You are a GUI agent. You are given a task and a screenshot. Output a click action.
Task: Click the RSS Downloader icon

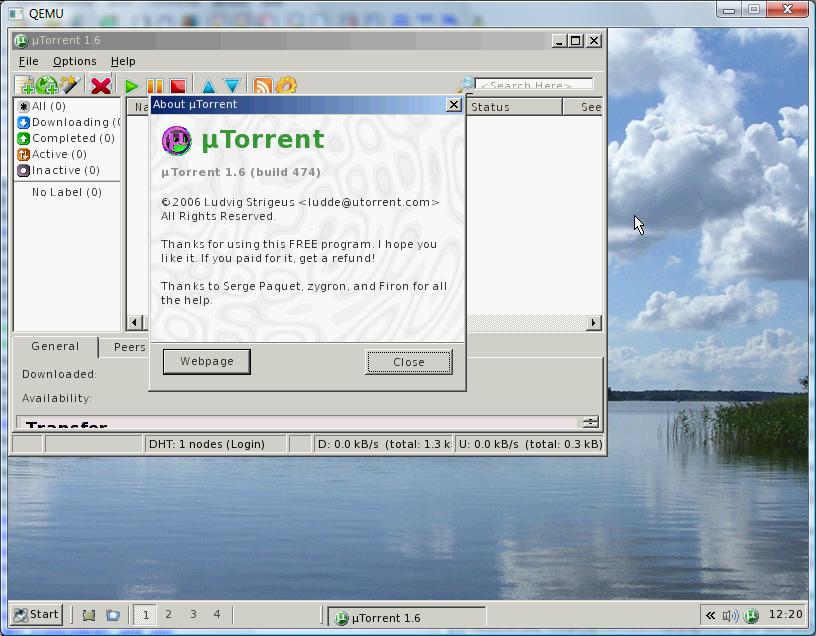click(x=262, y=87)
